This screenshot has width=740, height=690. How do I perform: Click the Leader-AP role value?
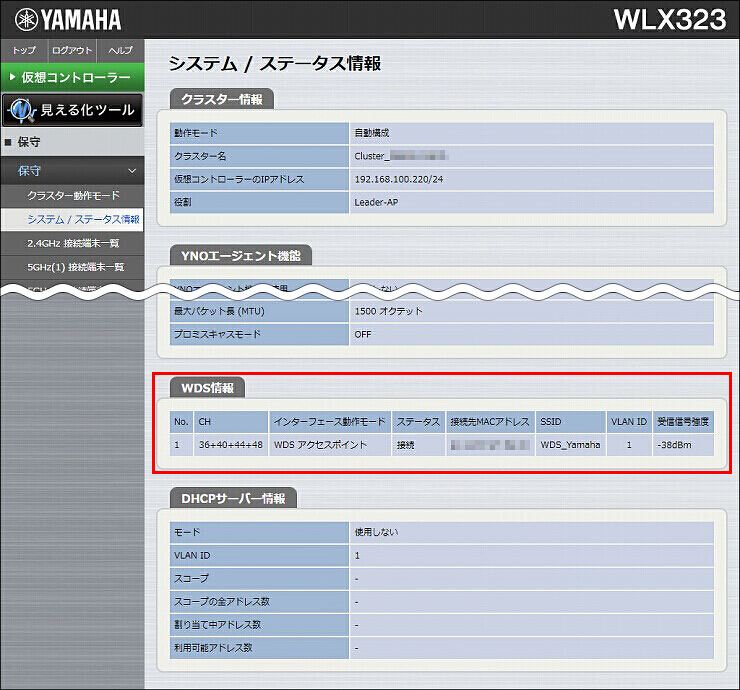click(x=376, y=202)
